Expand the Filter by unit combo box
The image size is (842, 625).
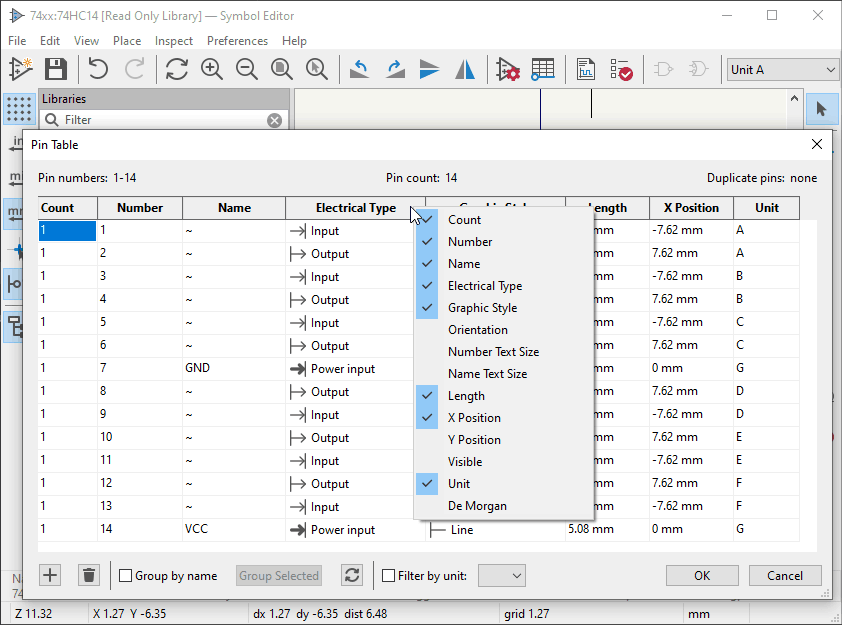(502, 575)
